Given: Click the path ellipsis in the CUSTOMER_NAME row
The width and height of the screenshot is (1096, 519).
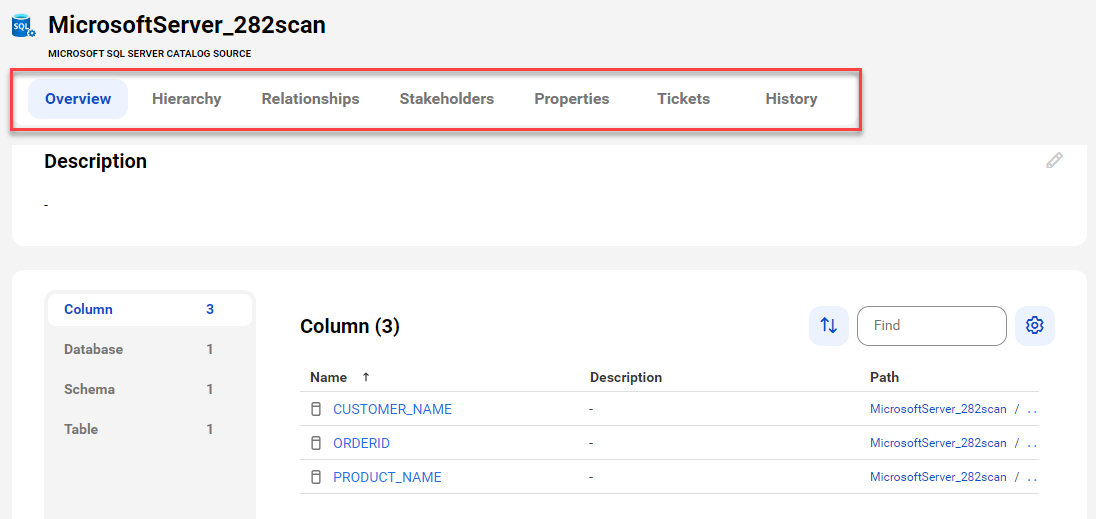Looking at the screenshot, I should pyautogui.click(x=1031, y=409).
